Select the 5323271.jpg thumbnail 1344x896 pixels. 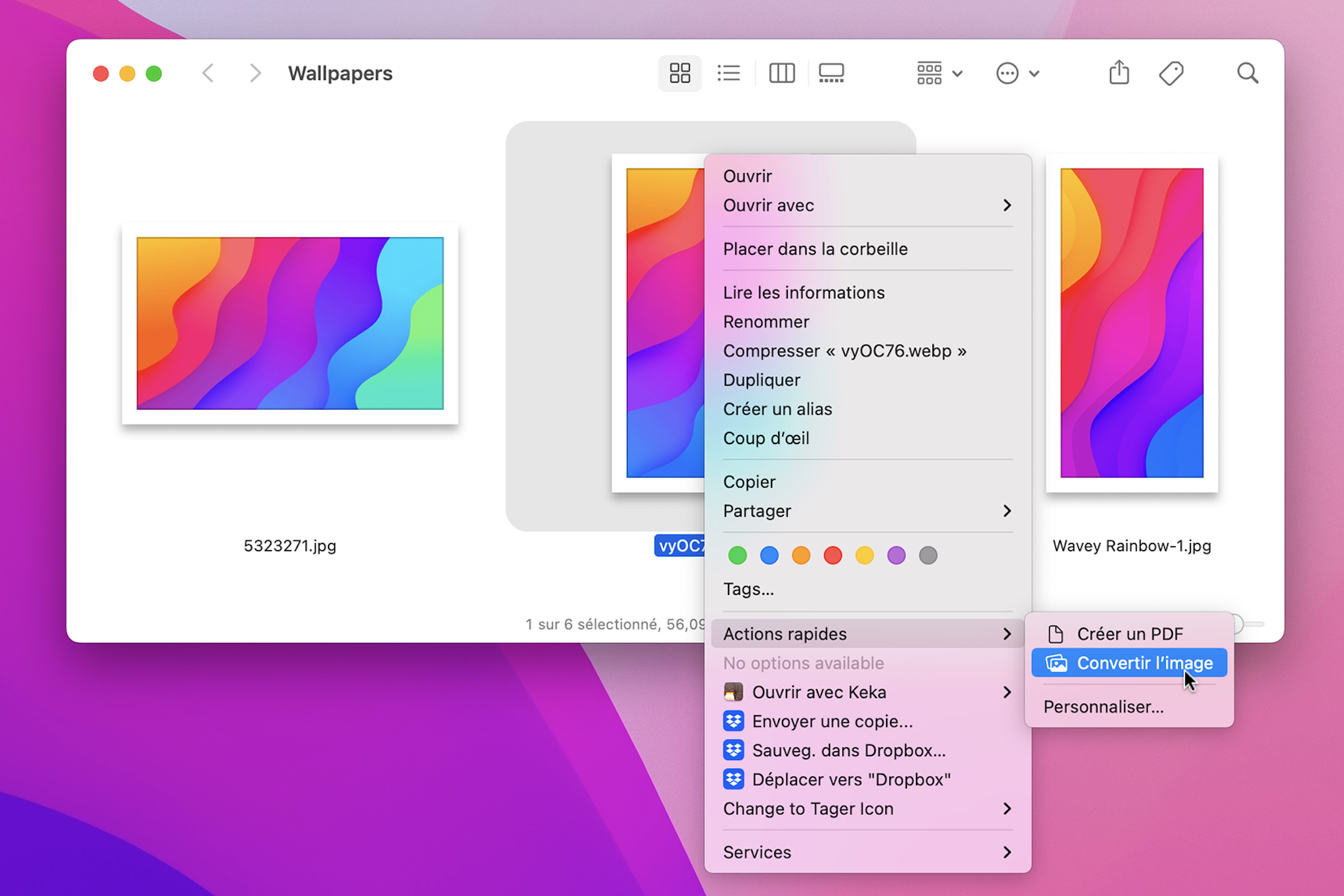(x=290, y=323)
